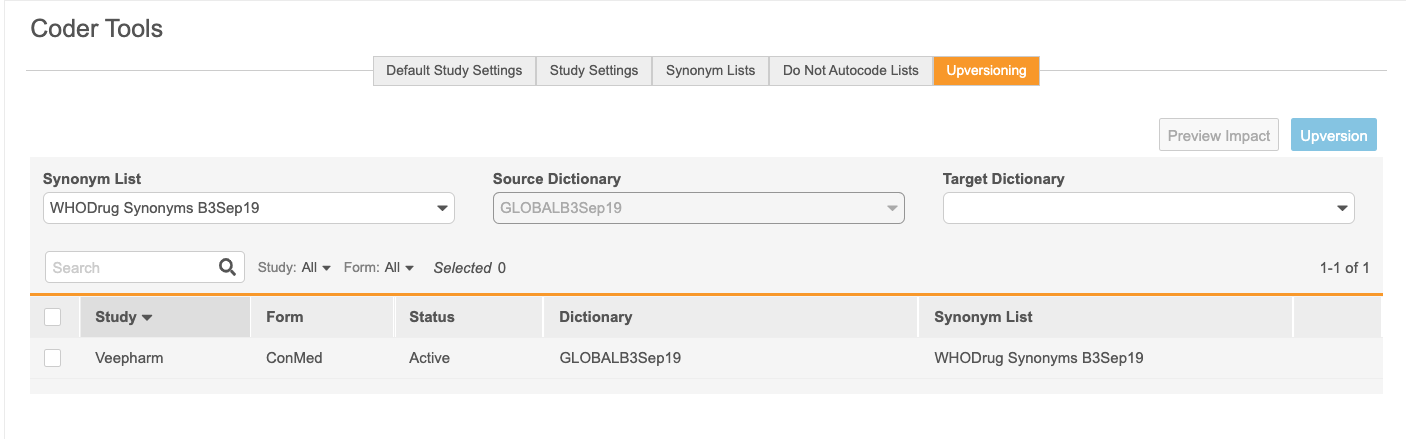Expand the Study: All filter

[x=294, y=268]
